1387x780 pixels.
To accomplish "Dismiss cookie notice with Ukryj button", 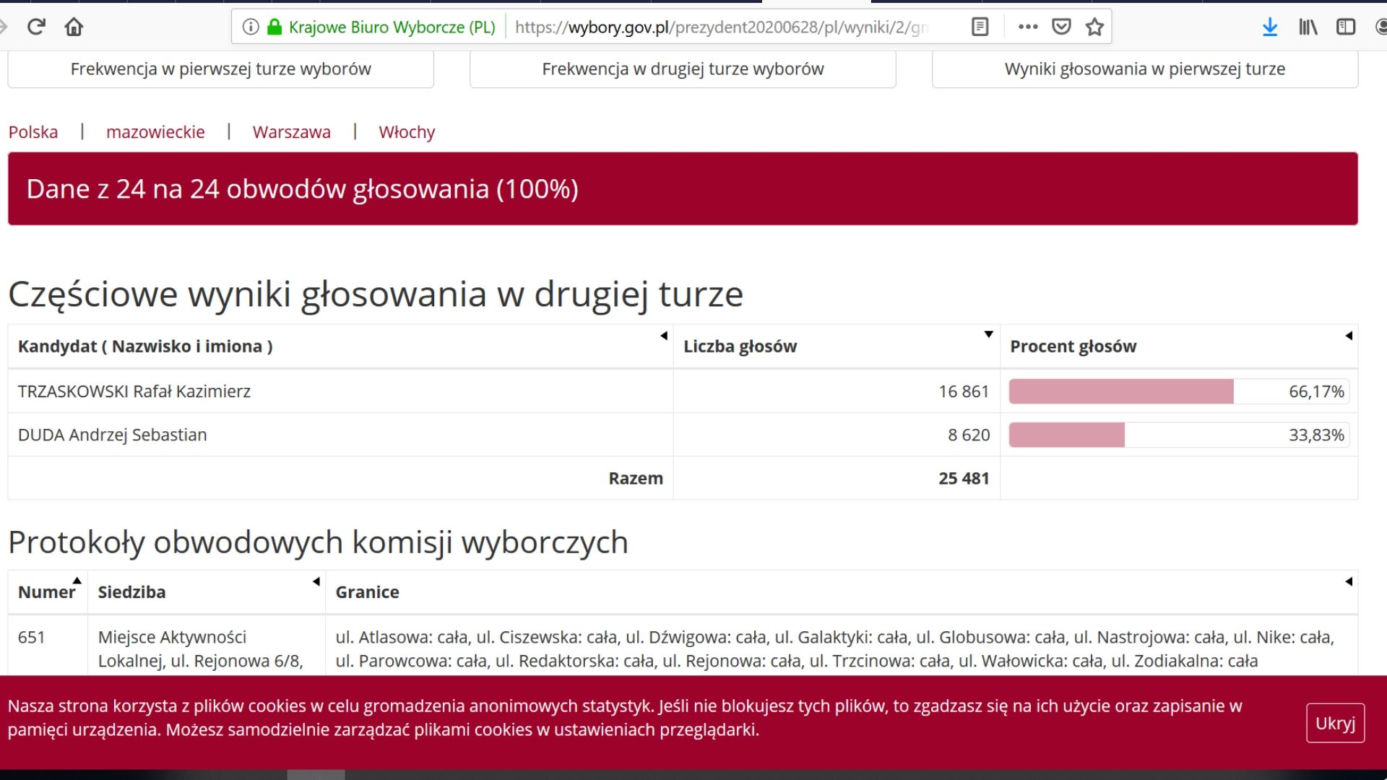I will click(1335, 723).
